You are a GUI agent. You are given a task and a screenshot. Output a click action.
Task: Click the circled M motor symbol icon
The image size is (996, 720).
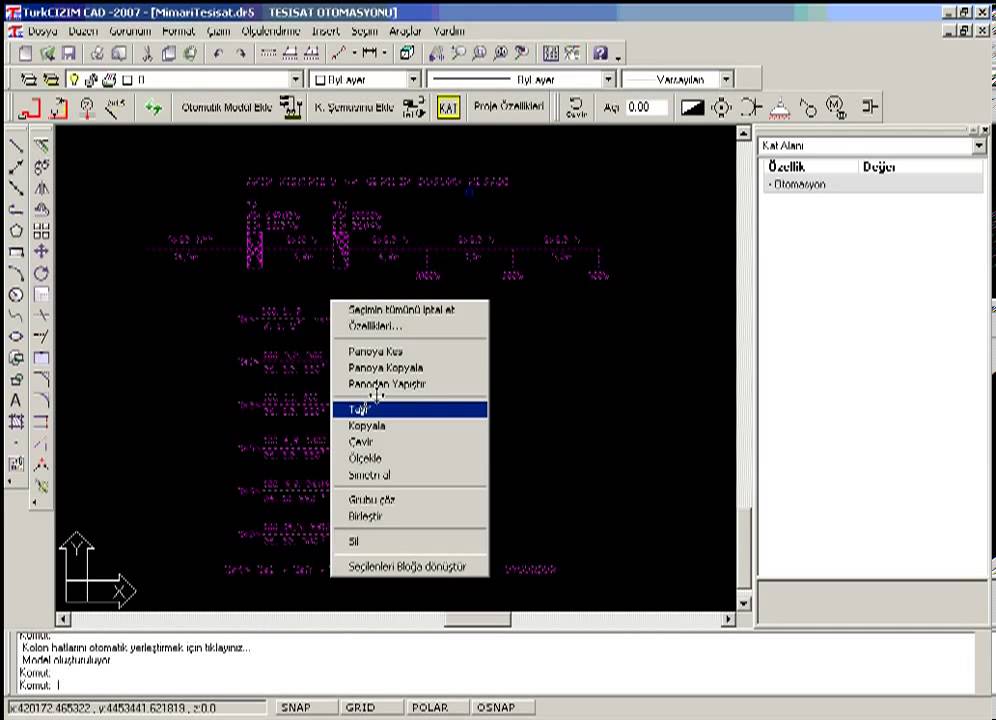click(836, 108)
